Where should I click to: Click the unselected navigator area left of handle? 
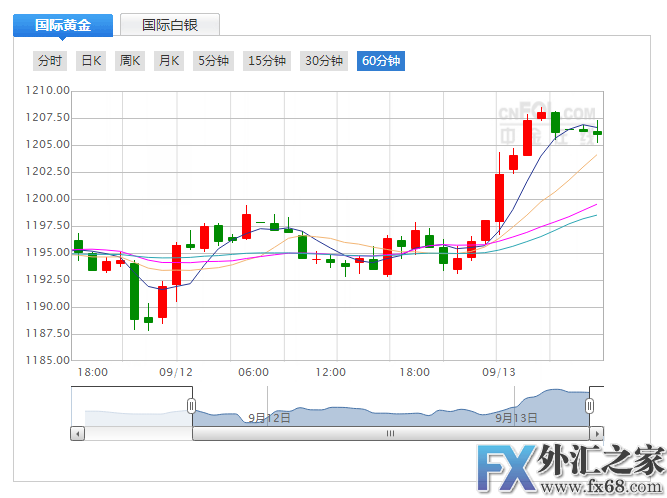coord(130,412)
